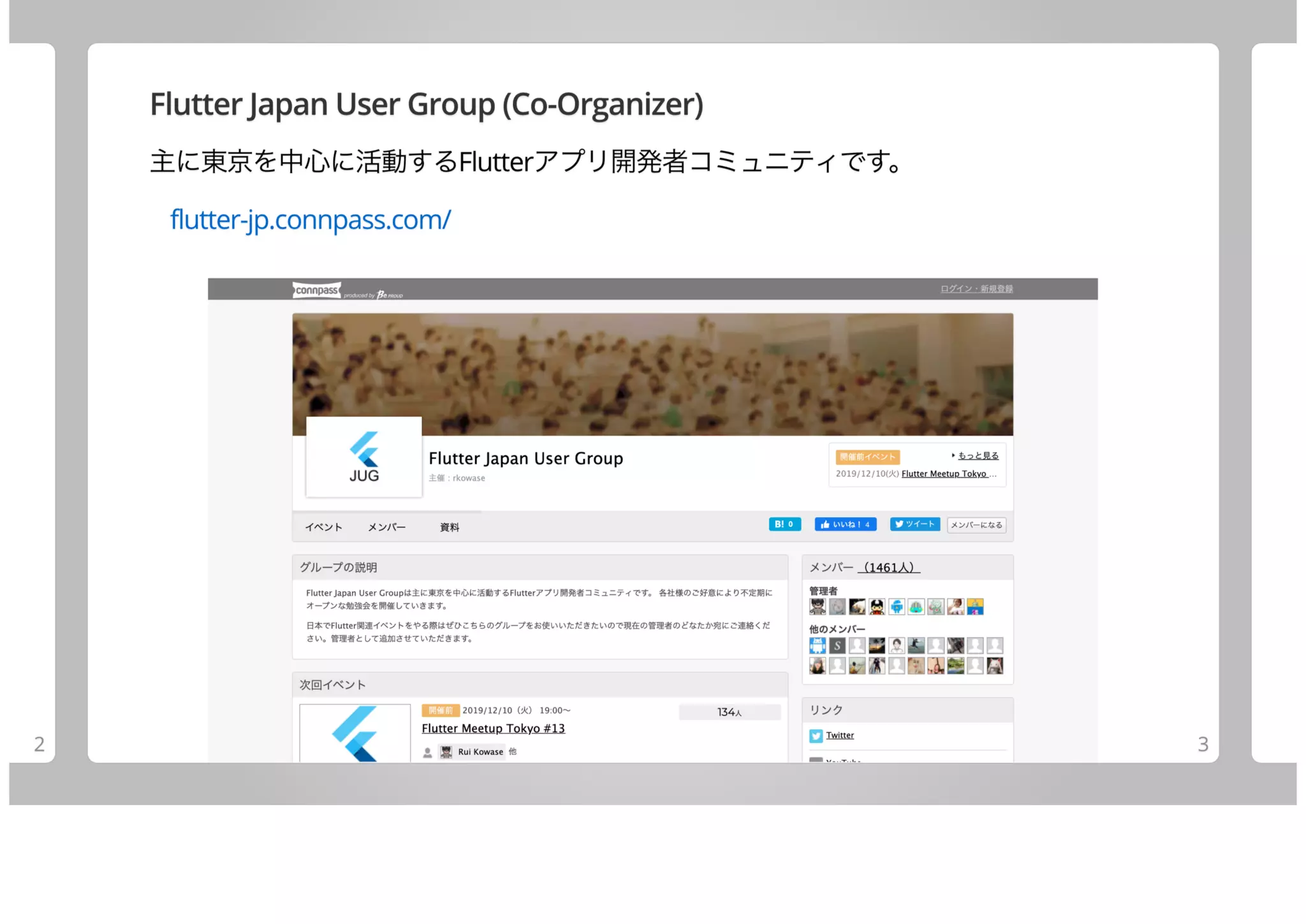This screenshot has width=1306, height=924.
Task: Click the connpass logo in header
Action: 317,290
